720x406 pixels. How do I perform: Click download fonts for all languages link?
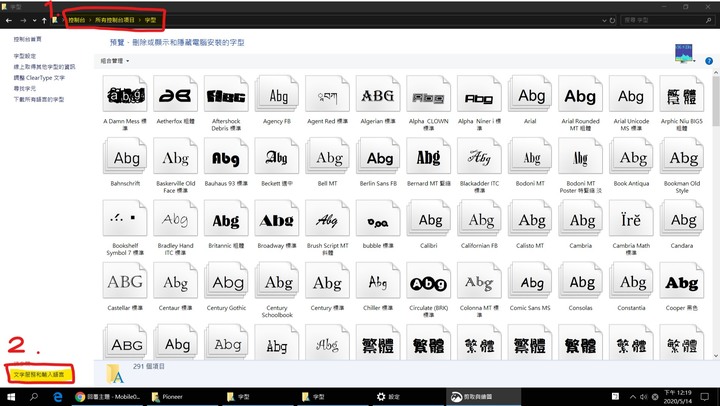[x=39, y=100]
